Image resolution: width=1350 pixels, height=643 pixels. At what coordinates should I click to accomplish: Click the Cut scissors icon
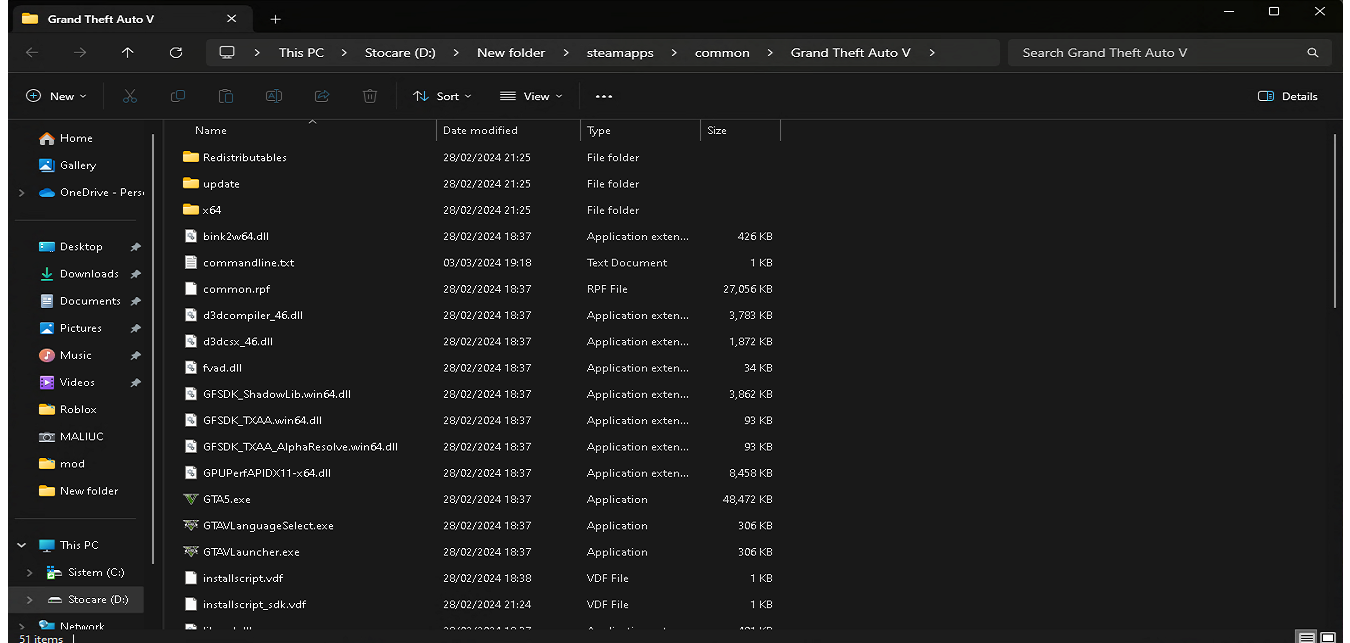pyautogui.click(x=129, y=96)
